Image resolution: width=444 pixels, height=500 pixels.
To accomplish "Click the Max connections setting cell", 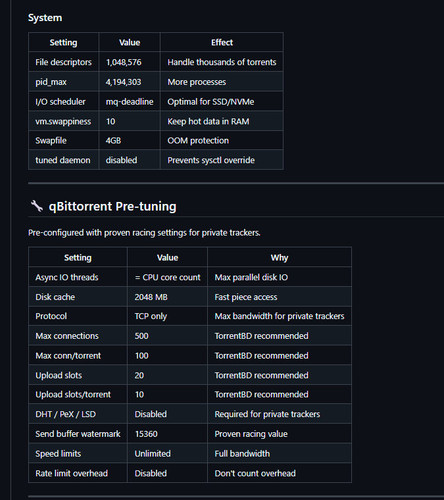I will [x=78, y=336].
